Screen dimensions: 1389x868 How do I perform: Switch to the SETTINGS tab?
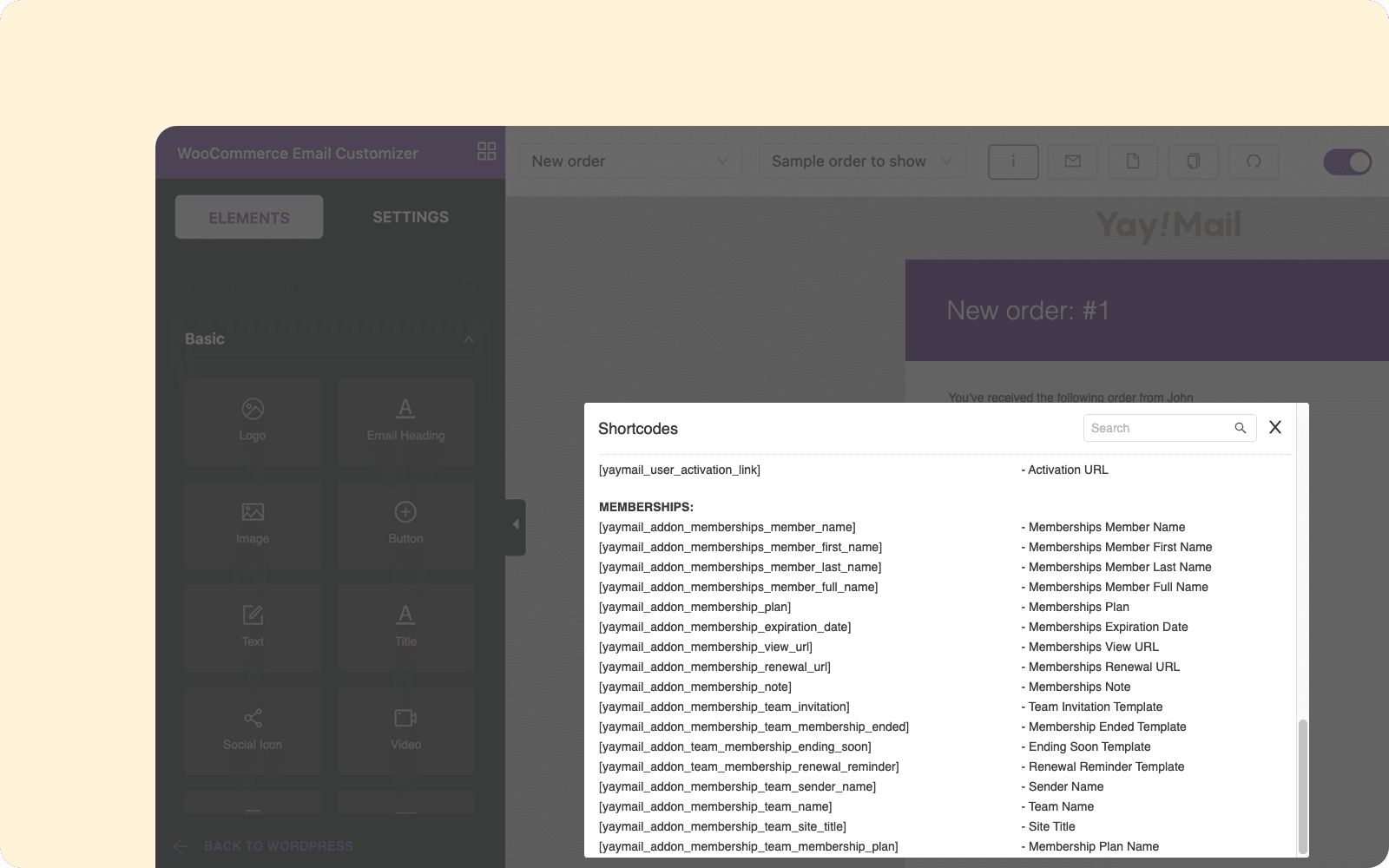click(411, 217)
